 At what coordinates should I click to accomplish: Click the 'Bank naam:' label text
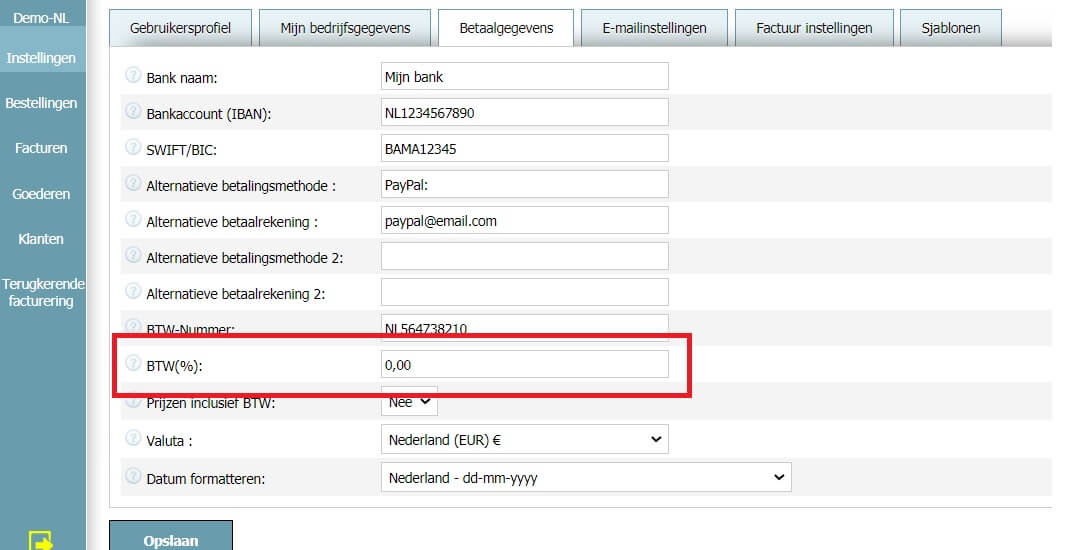click(182, 78)
